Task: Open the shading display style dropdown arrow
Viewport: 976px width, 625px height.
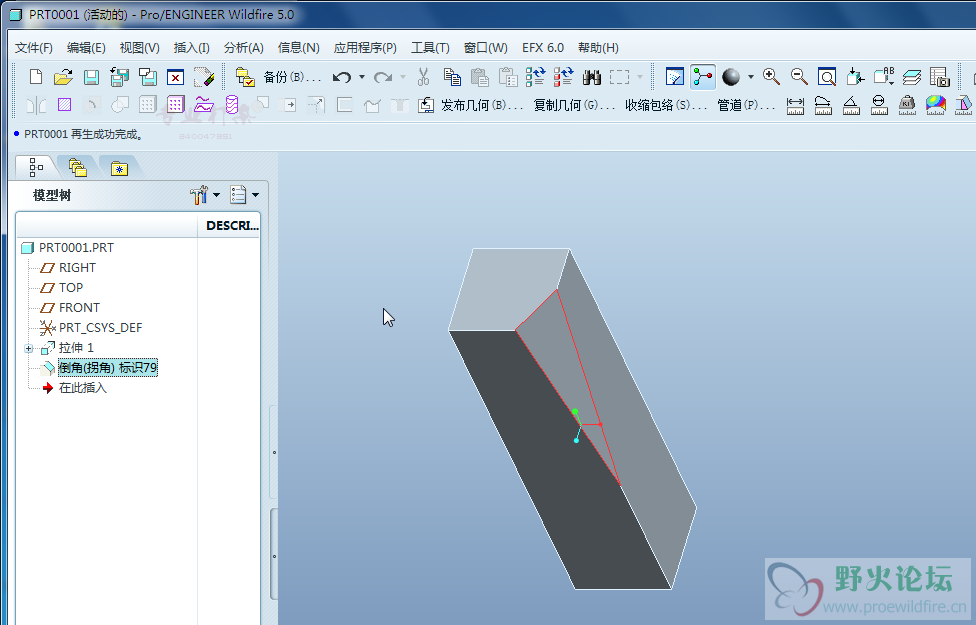Action: click(751, 77)
